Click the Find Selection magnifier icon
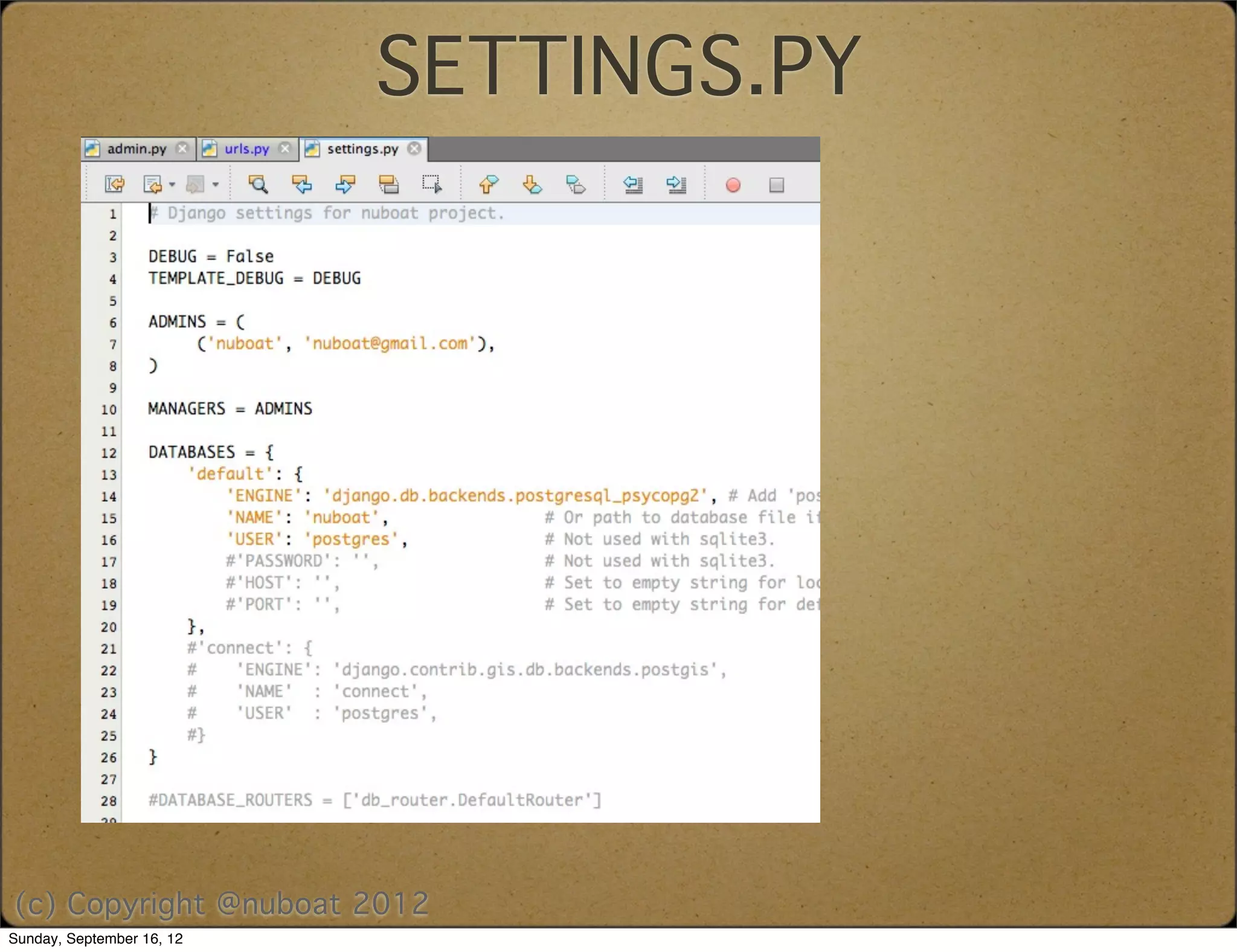 [258, 184]
